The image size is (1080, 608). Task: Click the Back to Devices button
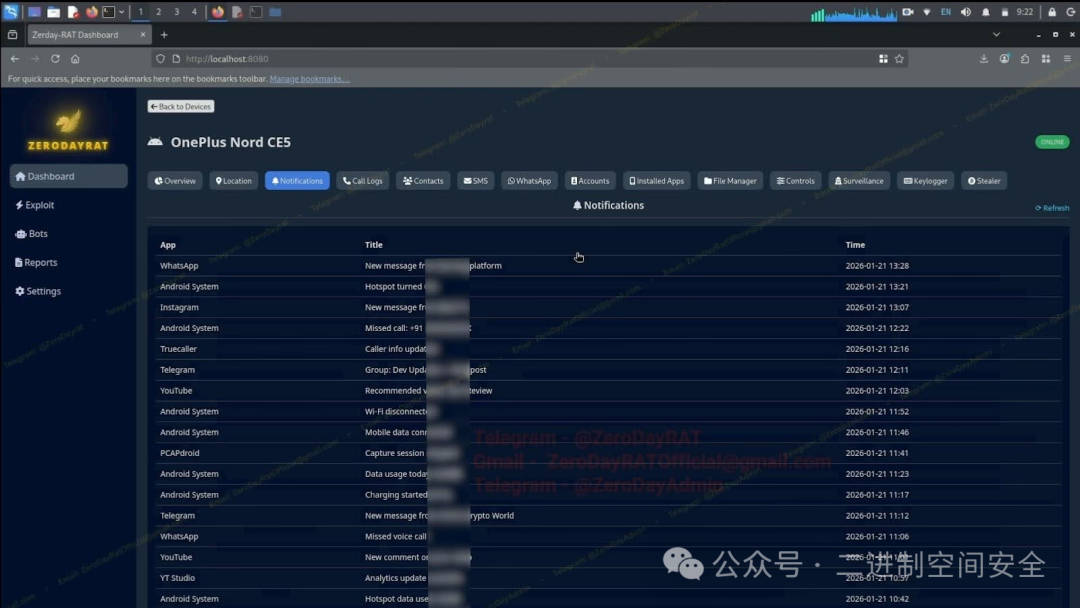tap(180, 106)
